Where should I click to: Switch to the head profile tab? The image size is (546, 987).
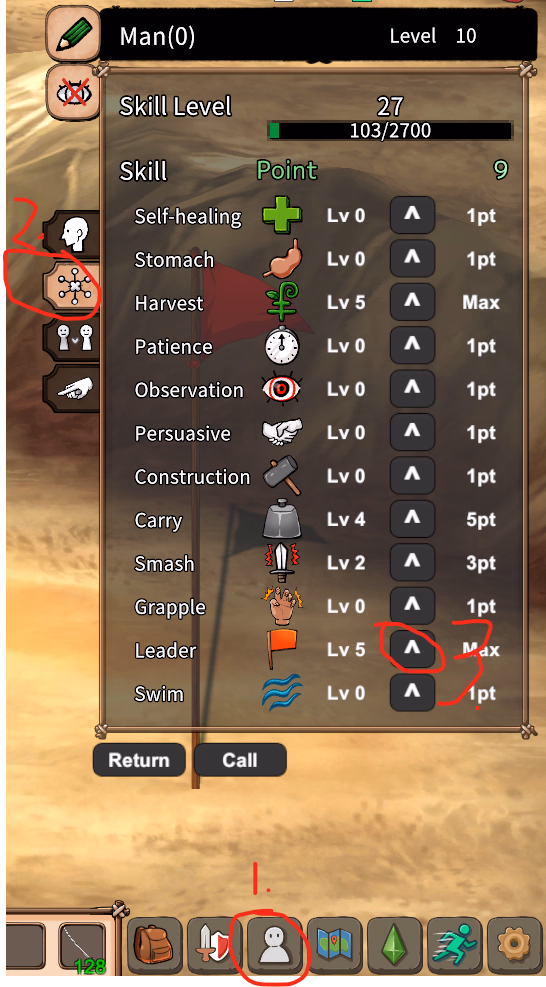pyautogui.click(x=71, y=235)
